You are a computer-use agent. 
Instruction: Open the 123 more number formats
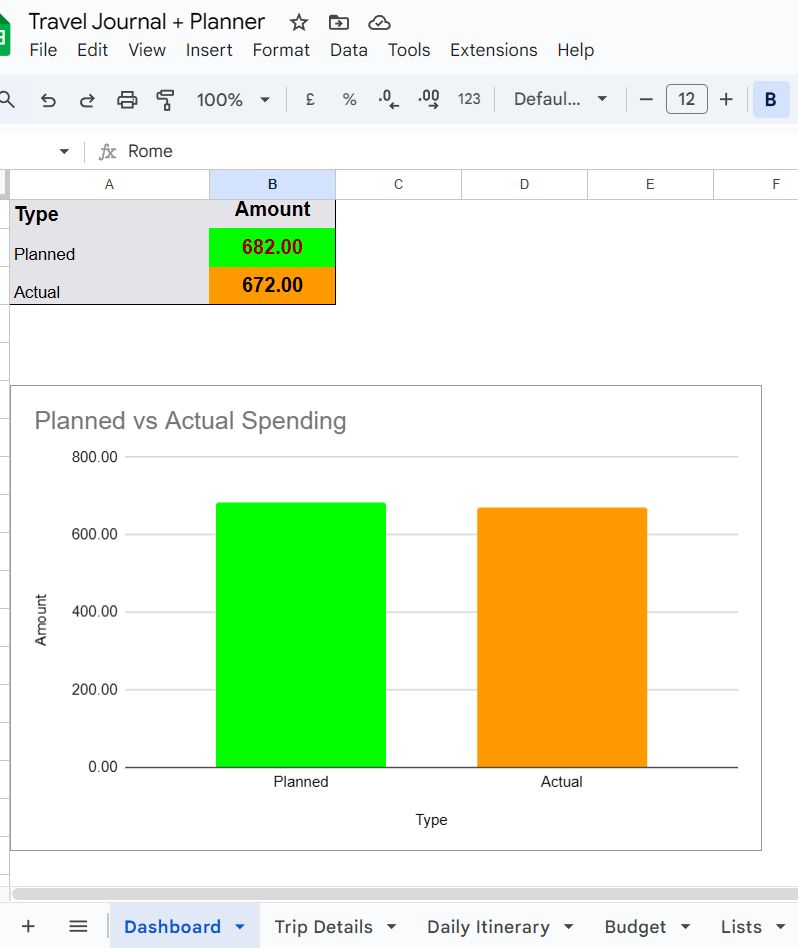click(469, 99)
